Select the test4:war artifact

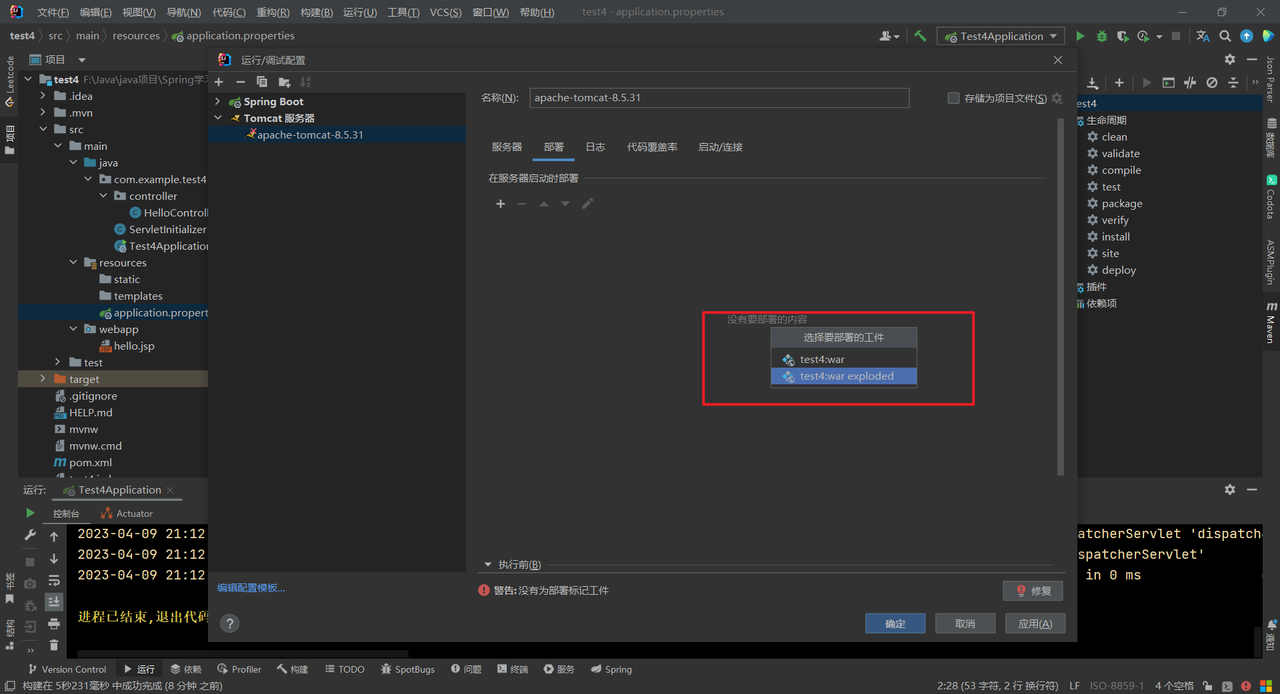tap(844, 359)
